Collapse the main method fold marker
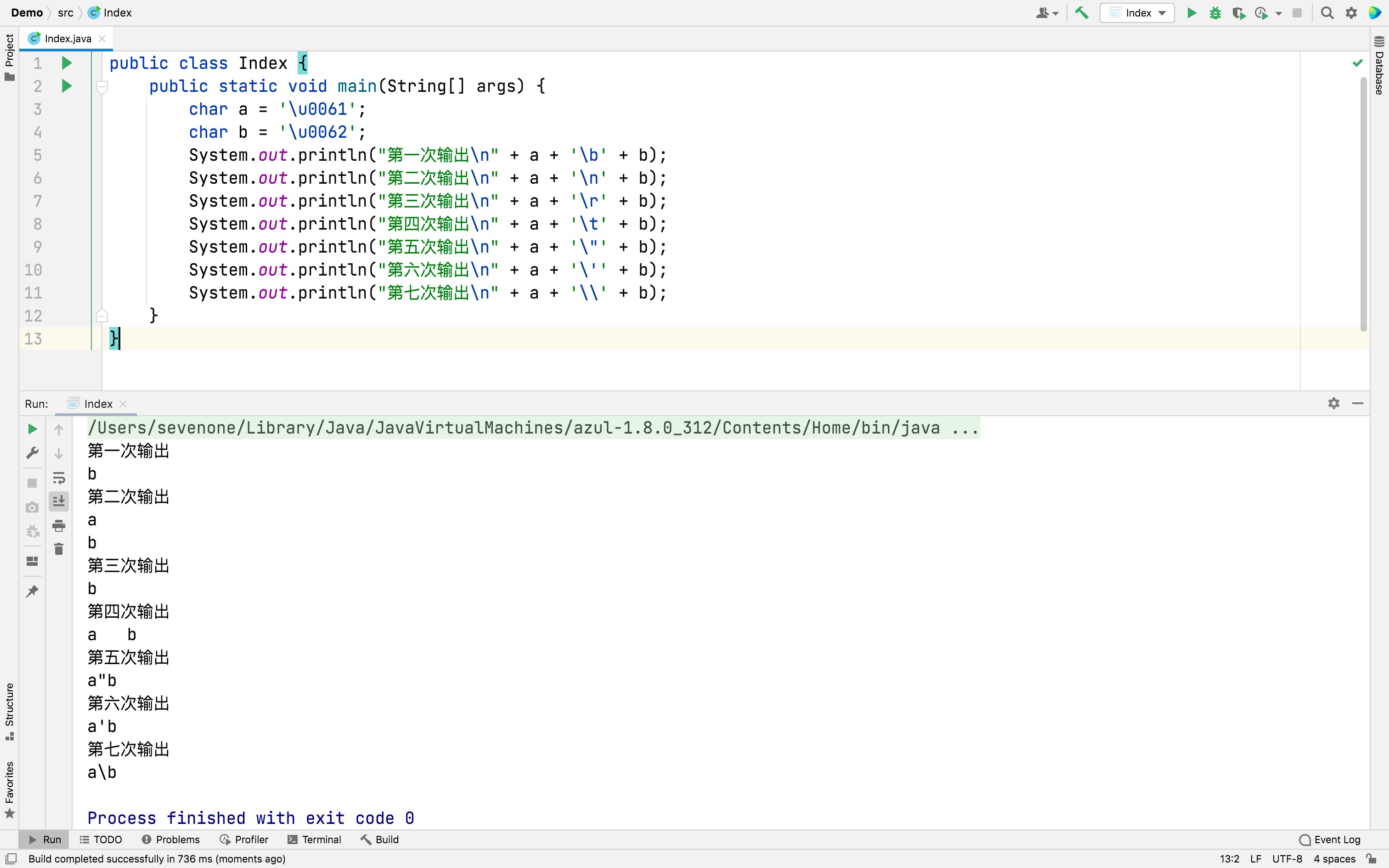 [102, 87]
